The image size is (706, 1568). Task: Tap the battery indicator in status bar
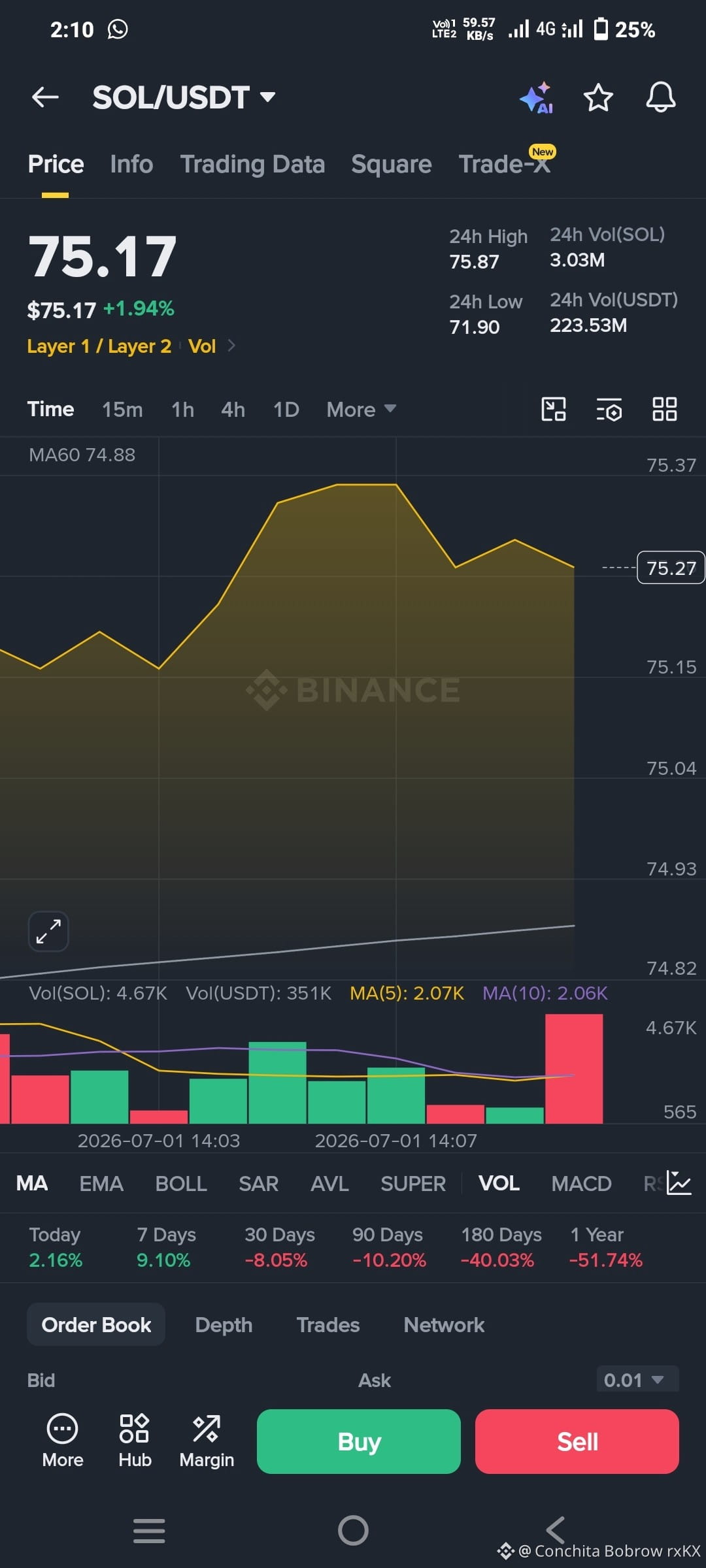click(x=600, y=29)
